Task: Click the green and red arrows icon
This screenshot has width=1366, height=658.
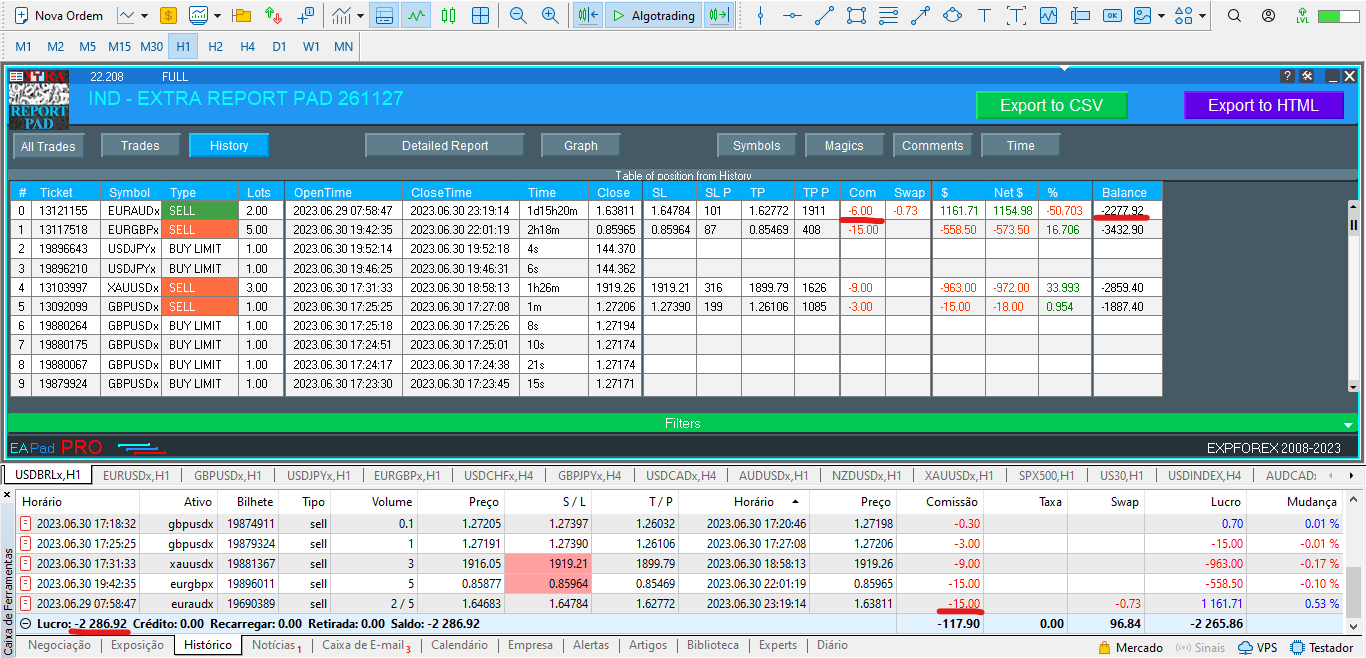Action: [273, 16]
